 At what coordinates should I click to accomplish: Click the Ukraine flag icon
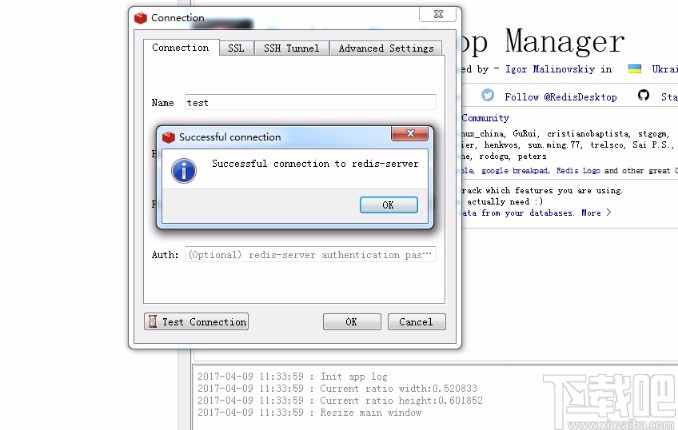634,69
